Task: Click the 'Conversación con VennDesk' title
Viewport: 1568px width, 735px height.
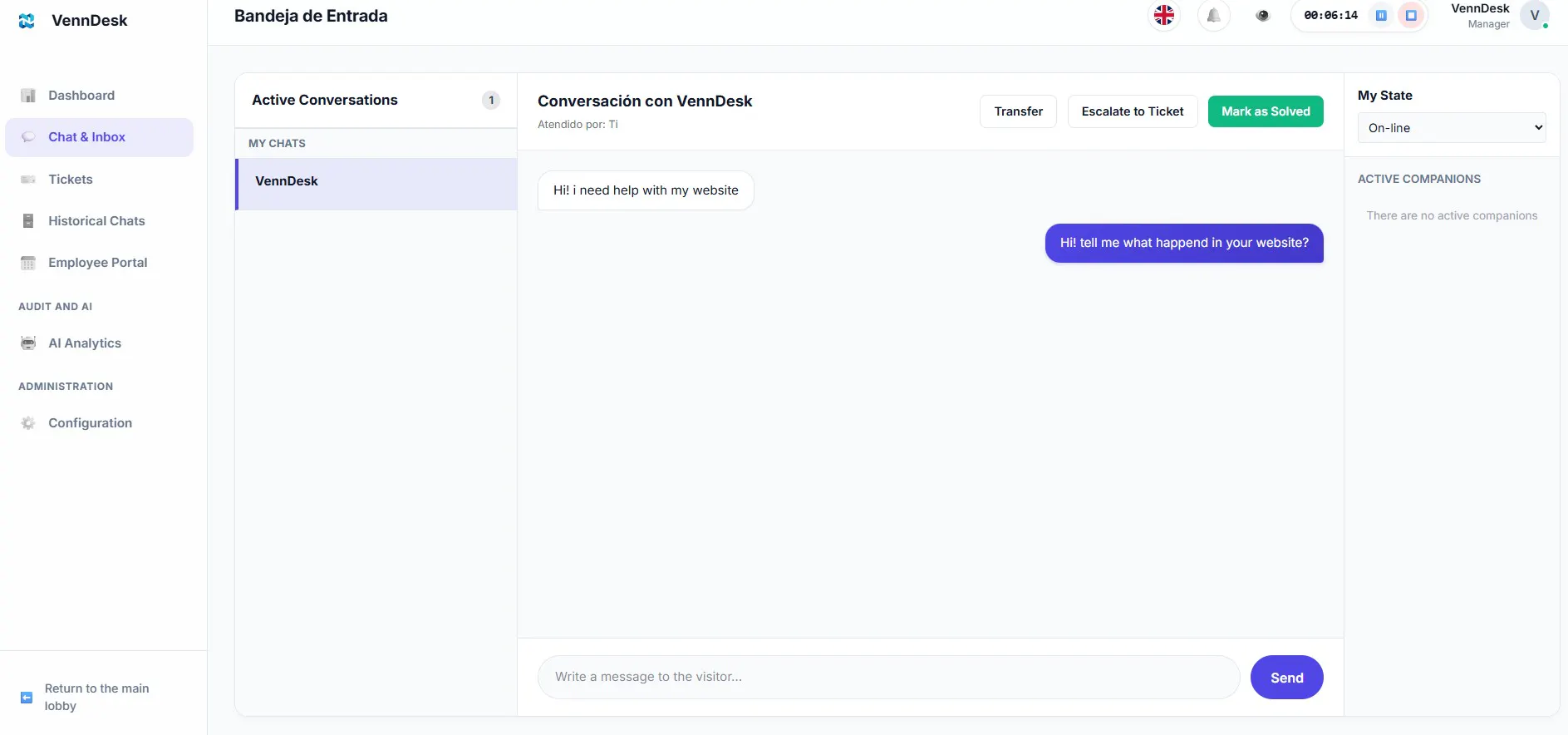Action: click(x=645, y=101)
